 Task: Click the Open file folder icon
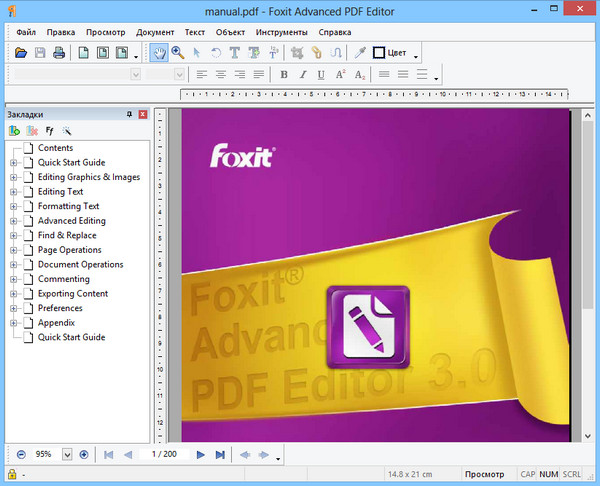point(20,53)
